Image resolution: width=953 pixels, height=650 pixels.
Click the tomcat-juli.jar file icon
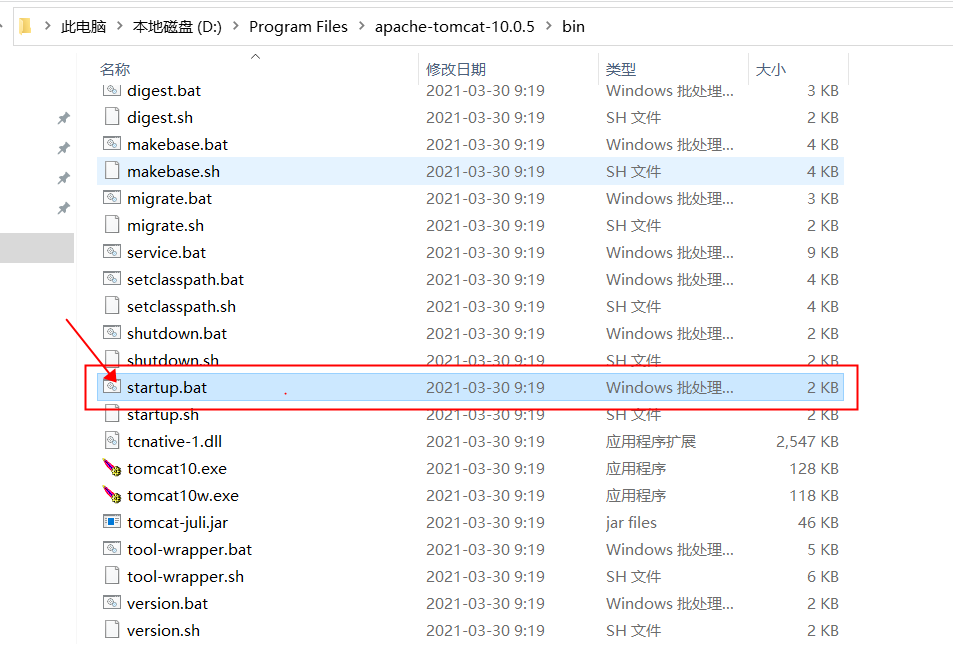(x=112, y=522)
